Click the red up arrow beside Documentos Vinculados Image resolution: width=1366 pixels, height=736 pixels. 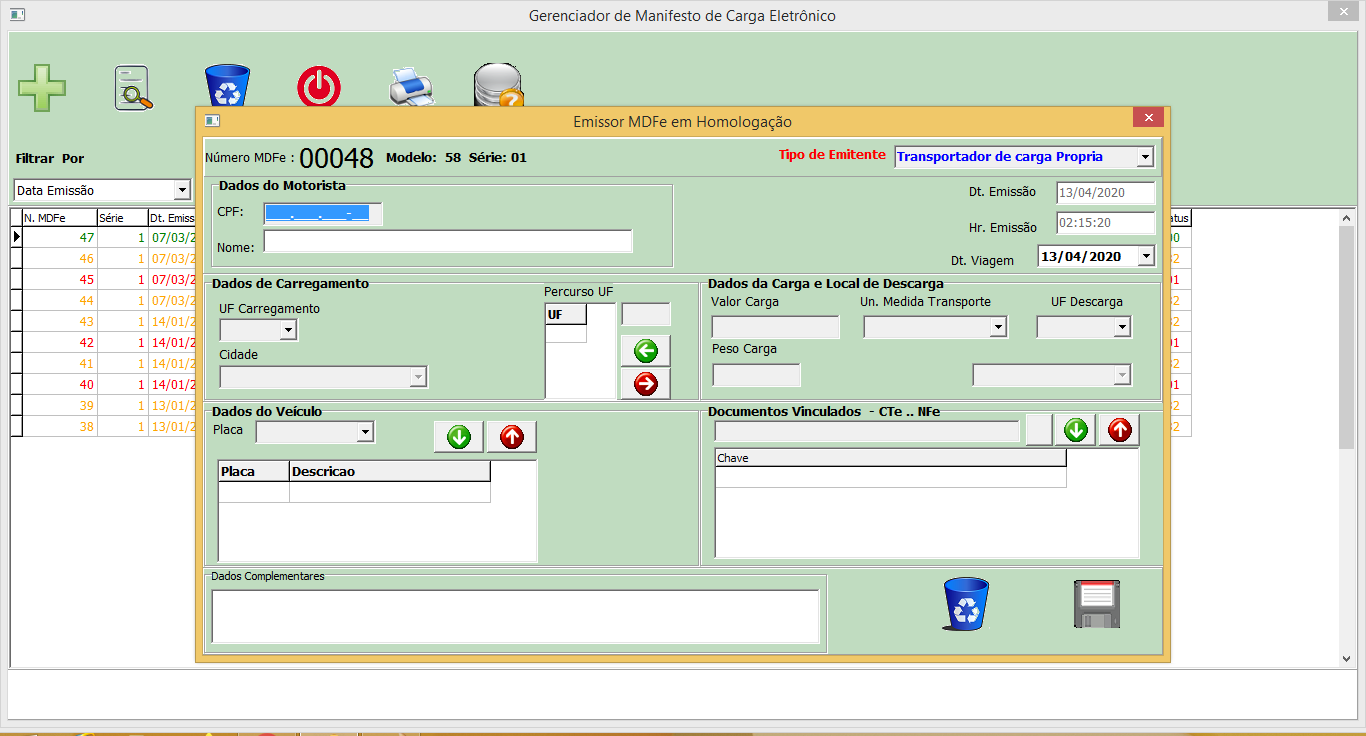[1118, 430]
